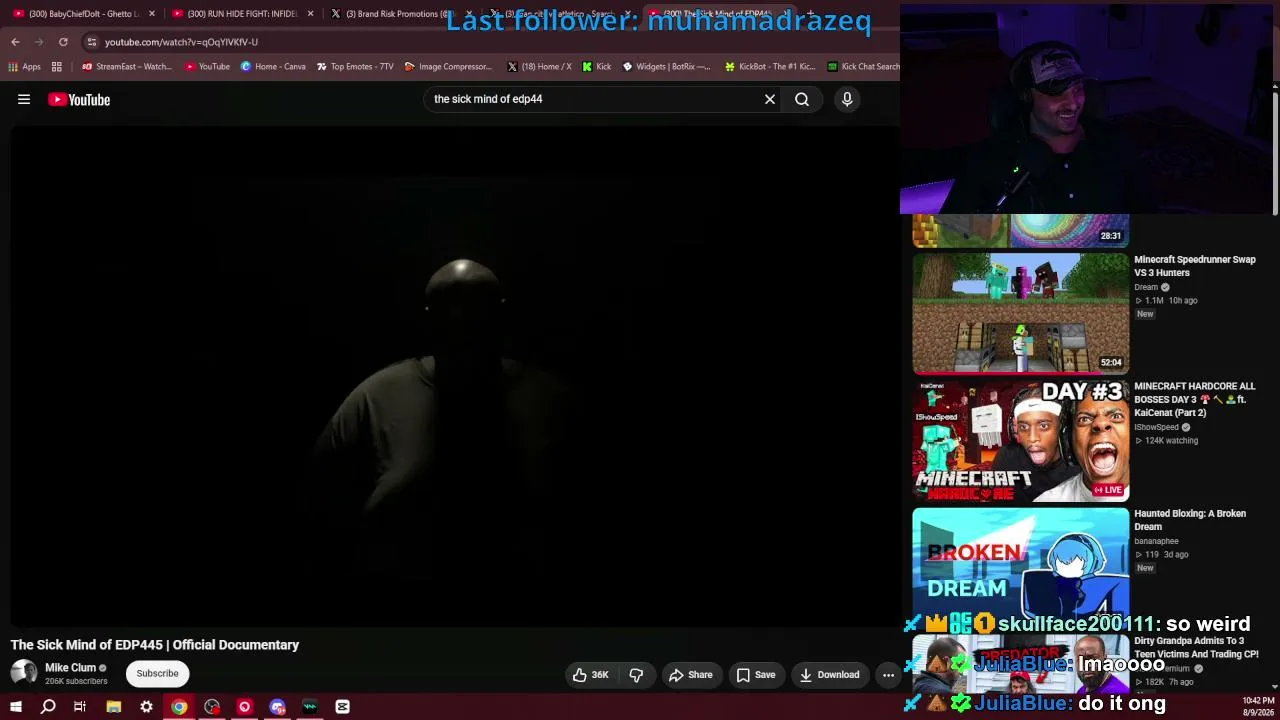Dislike the video with thumbs-down
Viewport: 1280px width, 720px height.
pos(636,675)
